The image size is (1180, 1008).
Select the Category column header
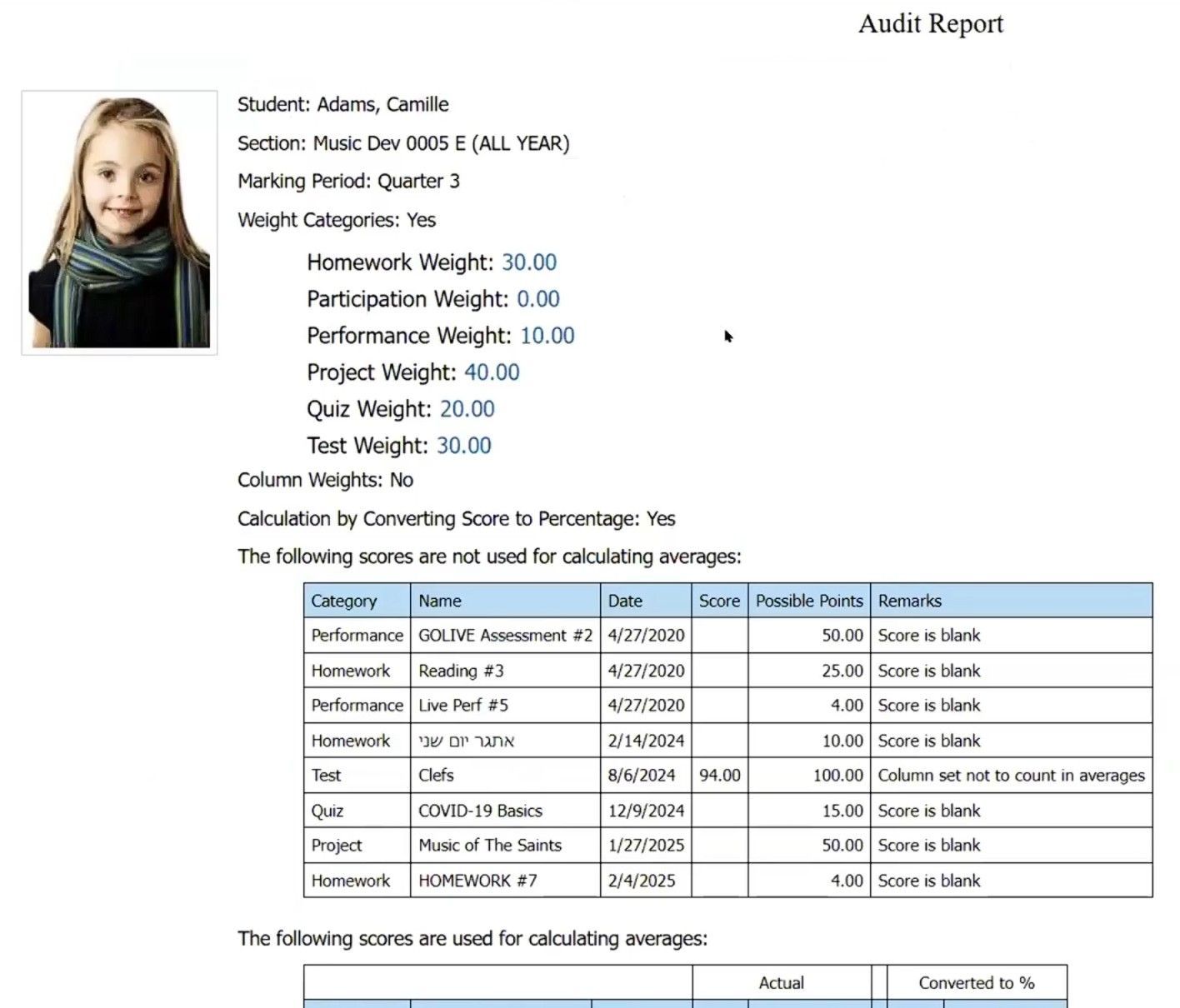342,600
